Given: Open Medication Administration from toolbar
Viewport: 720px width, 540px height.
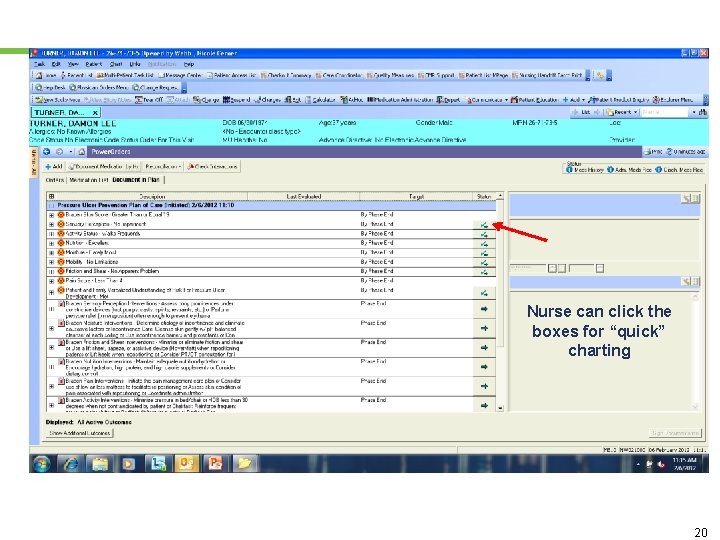Looking at the screenshot, I should [x=399, y=100].
